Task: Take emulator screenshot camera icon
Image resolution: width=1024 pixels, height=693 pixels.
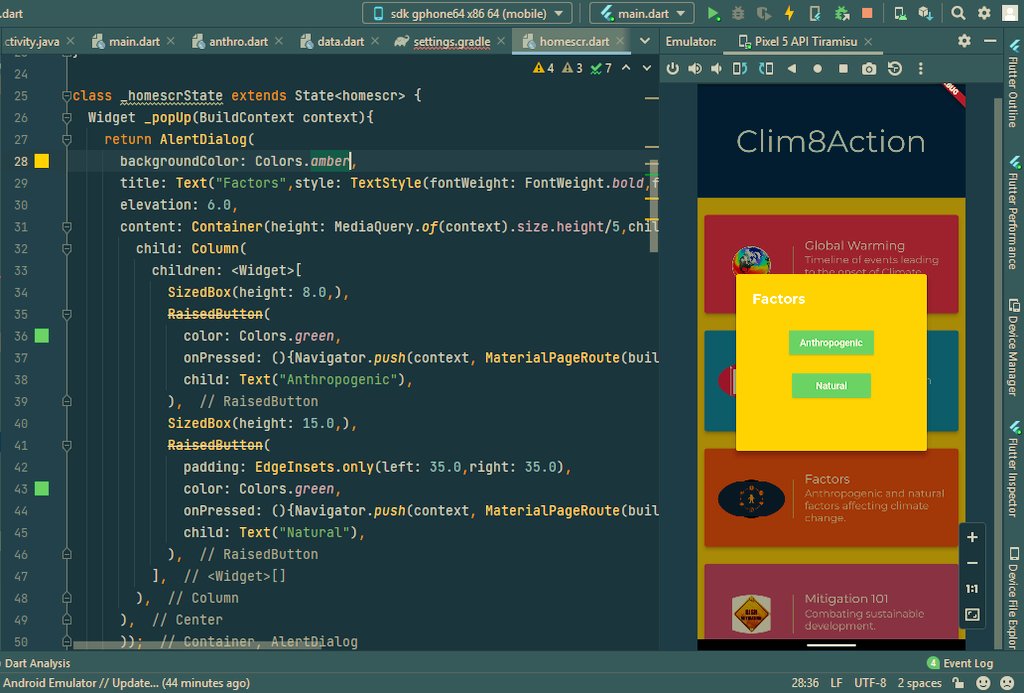Action: (869, 69)
